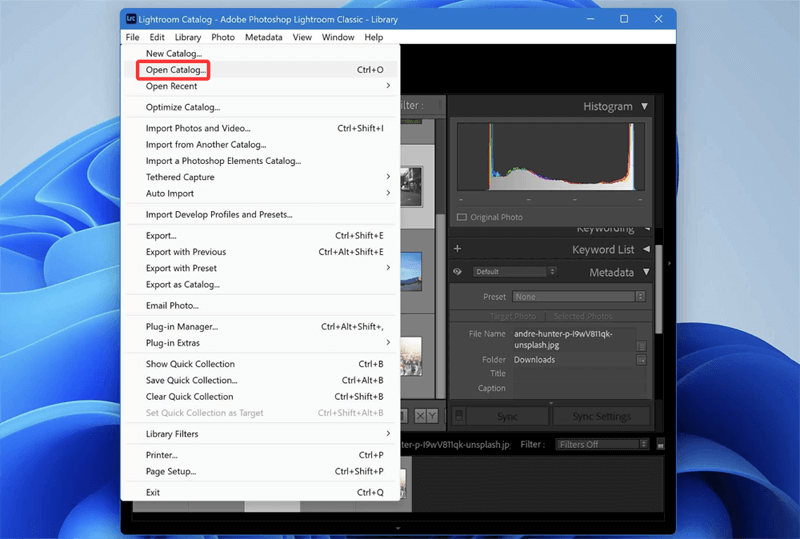Open the View menu
The height and width of the screenshot is (539, 800).
tap(302, 37)
